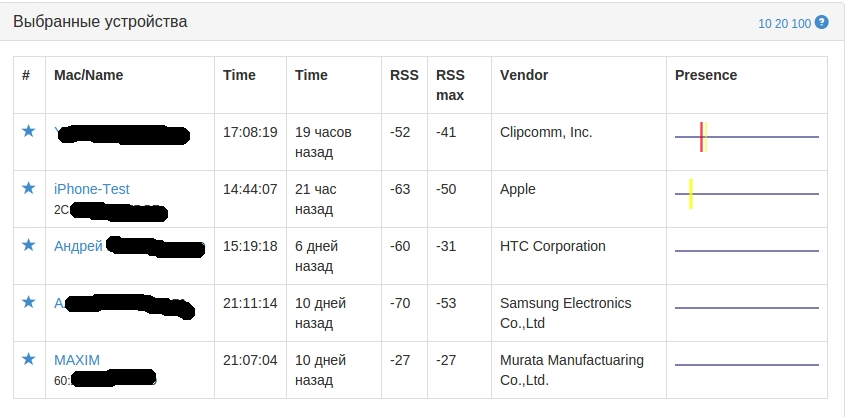Show 100 devices per page
This screenshot has height=417, width=845.
(x=801, y=23)
